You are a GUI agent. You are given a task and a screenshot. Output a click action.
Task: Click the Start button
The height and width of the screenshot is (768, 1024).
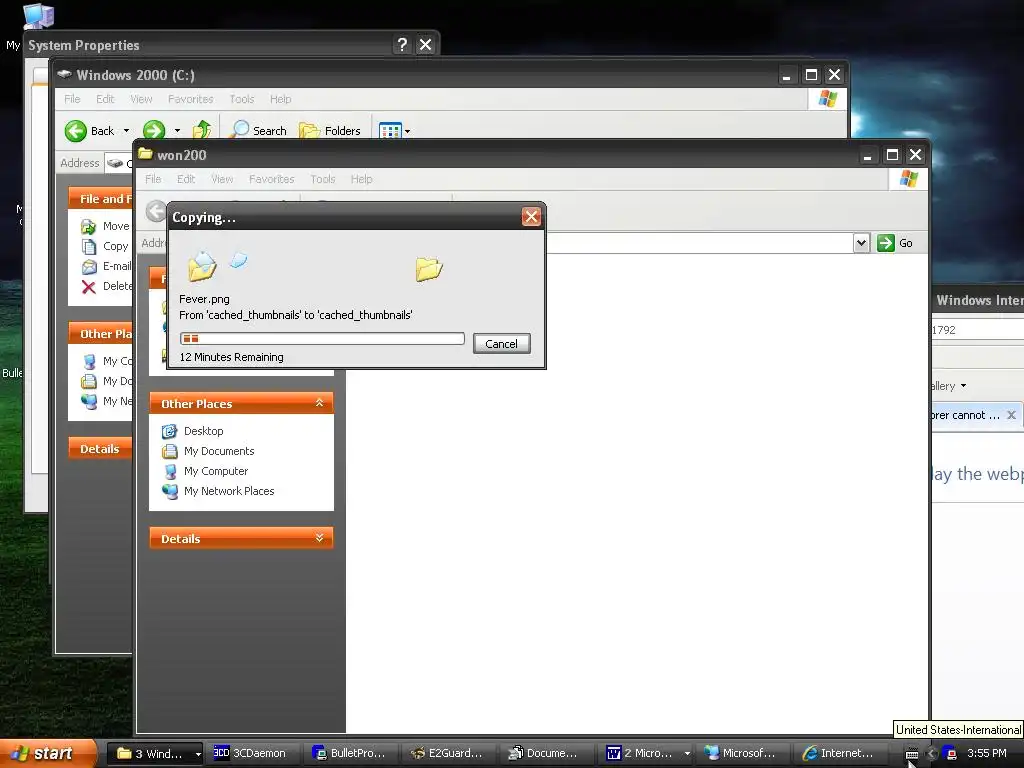[48, 753]
